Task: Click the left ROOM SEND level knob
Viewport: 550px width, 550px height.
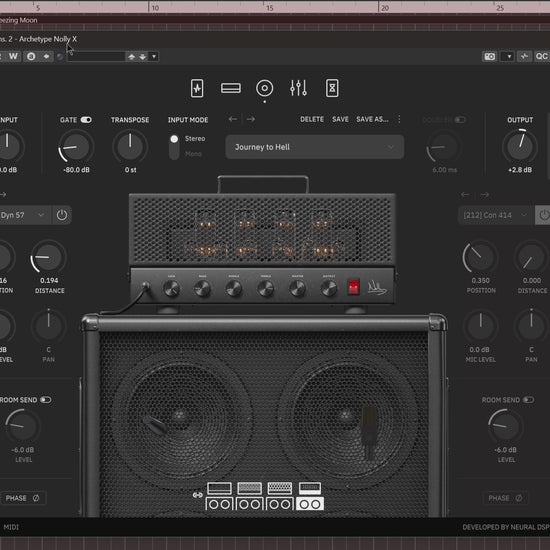Action: point(22,427)
